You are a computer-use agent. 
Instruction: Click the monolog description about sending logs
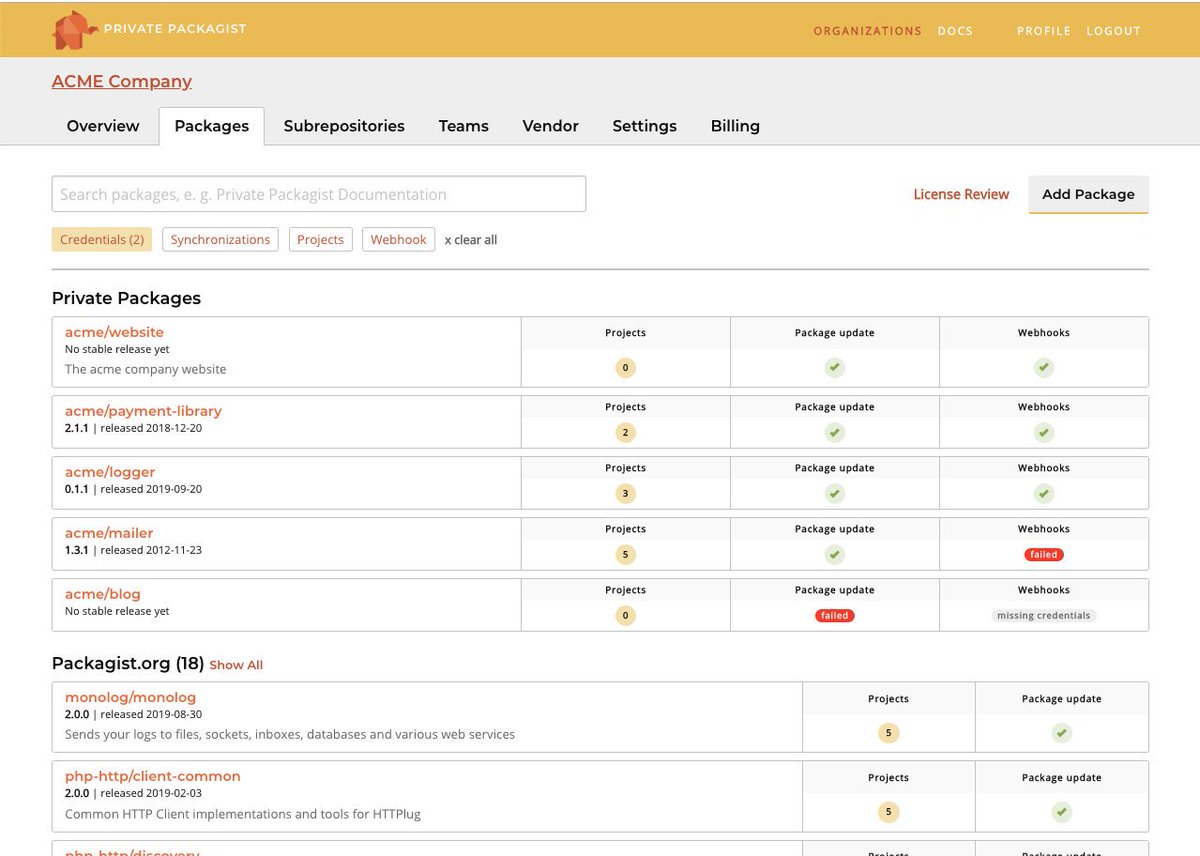click(290, 734)
